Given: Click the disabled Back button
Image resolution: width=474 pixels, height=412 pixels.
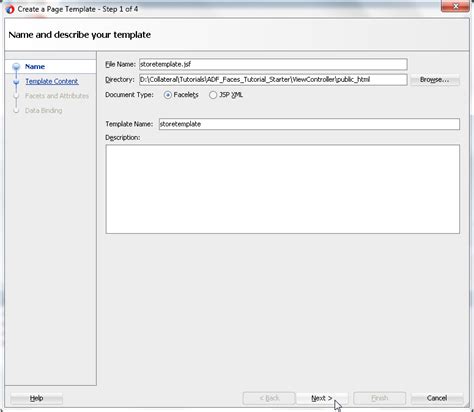Looking at the screenshot, I should coord(269,398).
